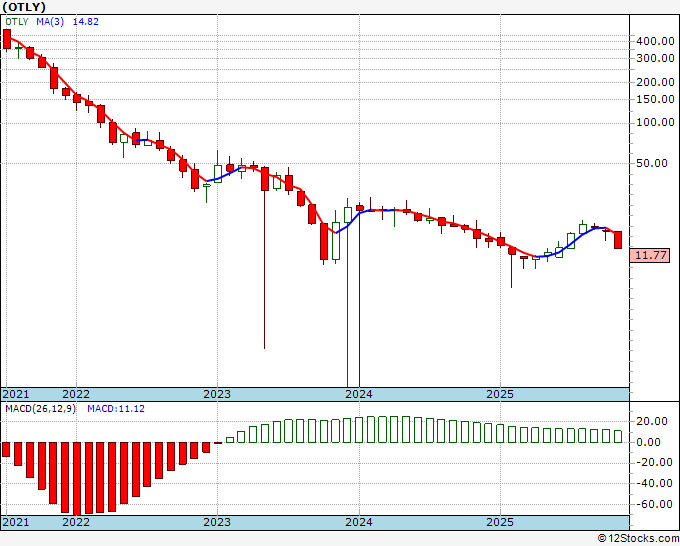Click the MACD(26,12,9) indicator label
This screenshot has width=680, height=546.
pyautogui.click(x=40, y=409)
